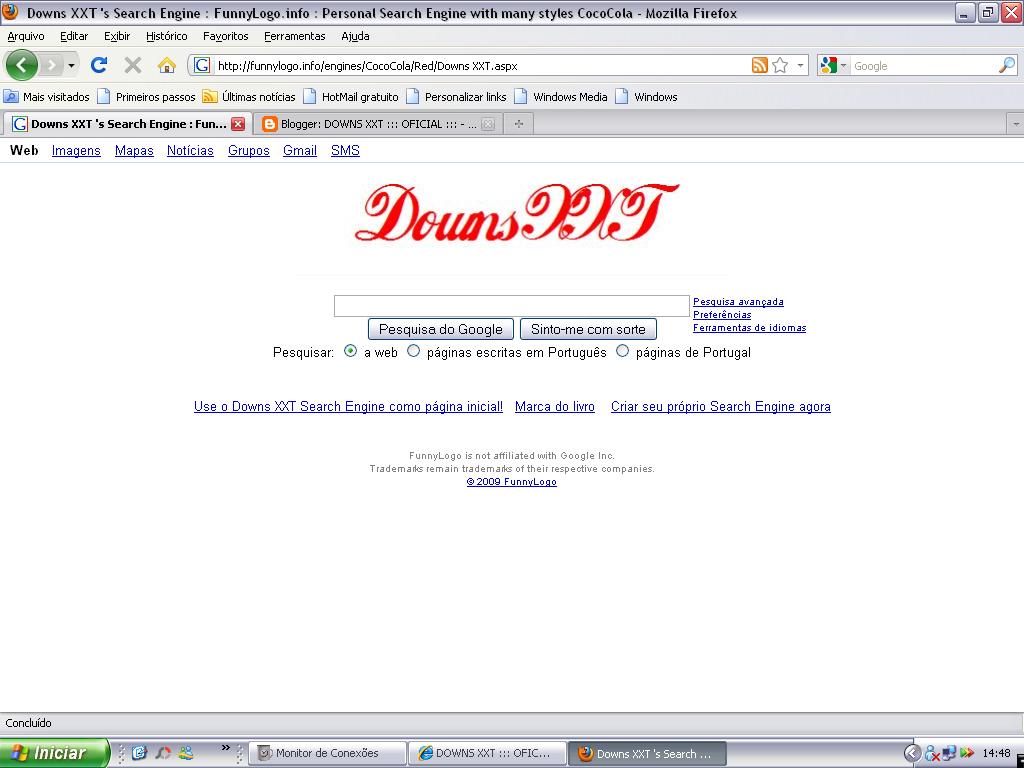Select 'páginas escritas em Português' radio button
The height and width of the screenshot is (768, 1024).
[413, 351]
